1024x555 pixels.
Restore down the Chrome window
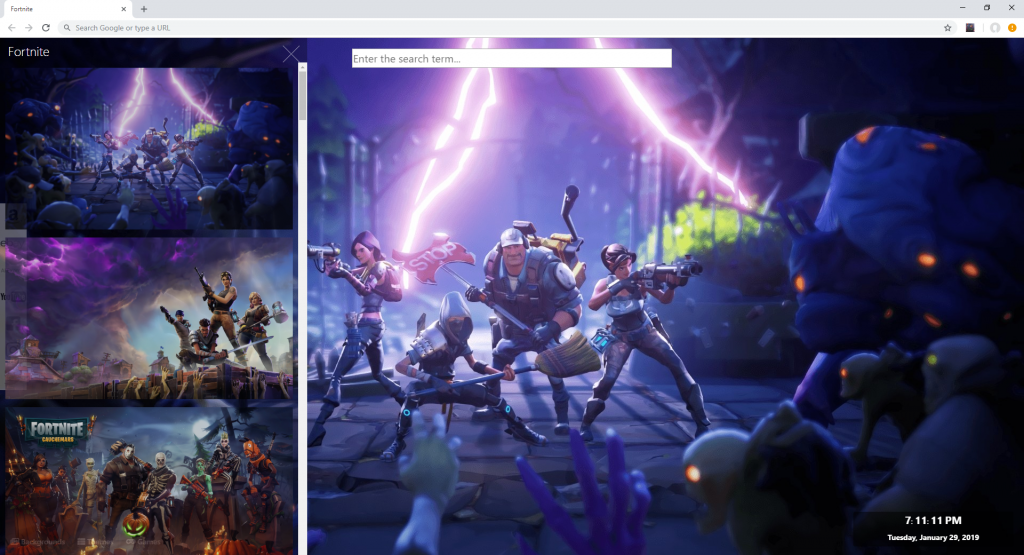(987, 8)
